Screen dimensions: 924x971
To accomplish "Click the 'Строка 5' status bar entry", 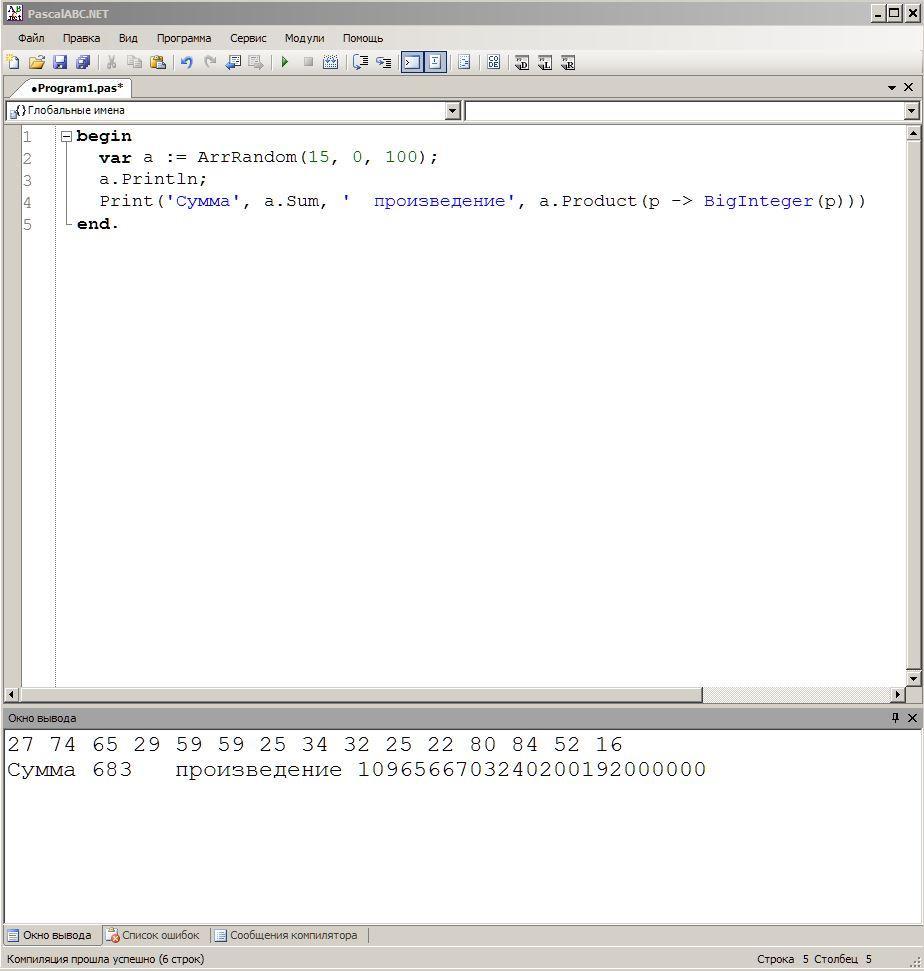I will coord(783,959).
